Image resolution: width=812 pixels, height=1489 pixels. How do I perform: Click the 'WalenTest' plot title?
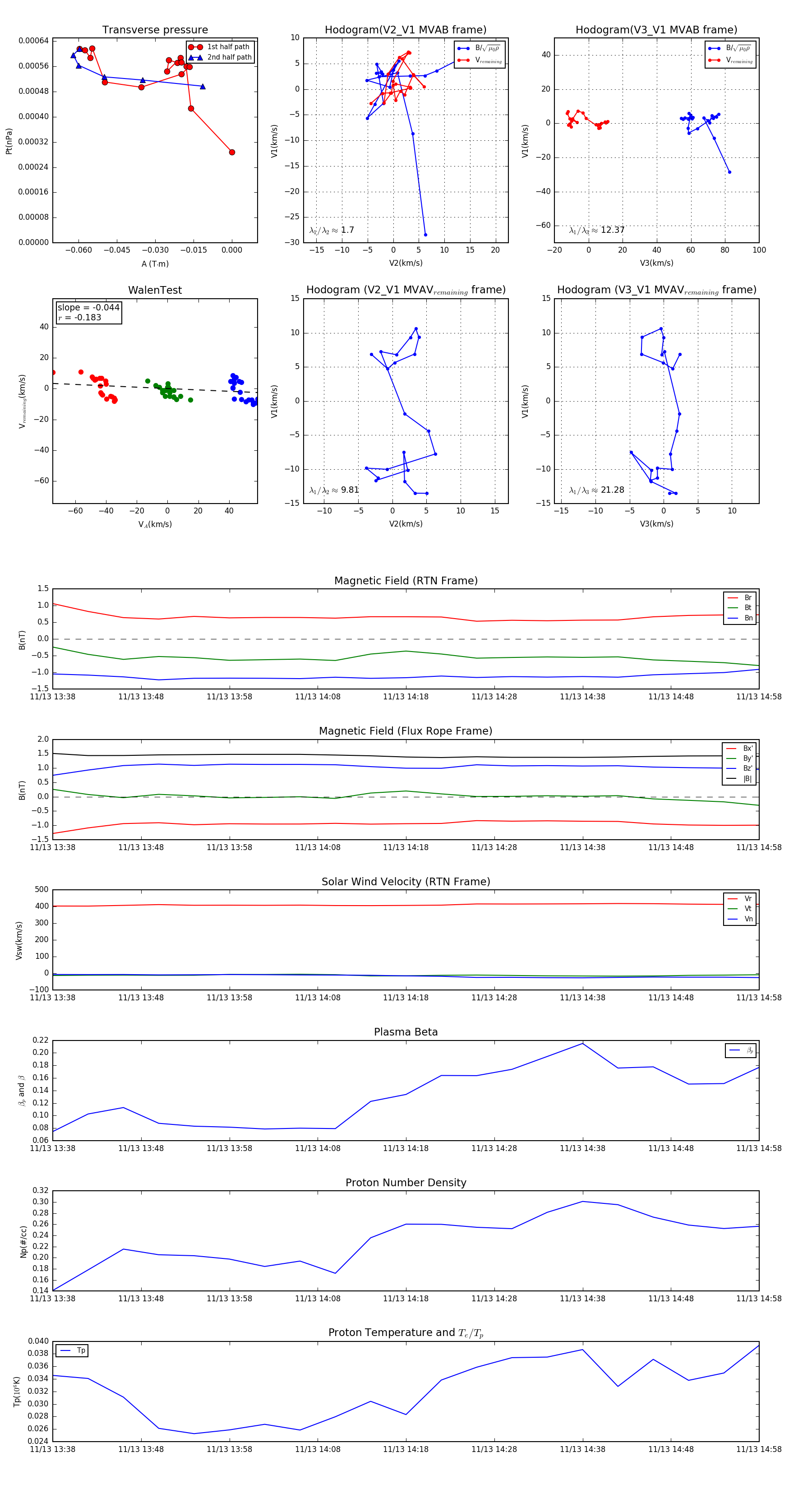click(155, 290)
